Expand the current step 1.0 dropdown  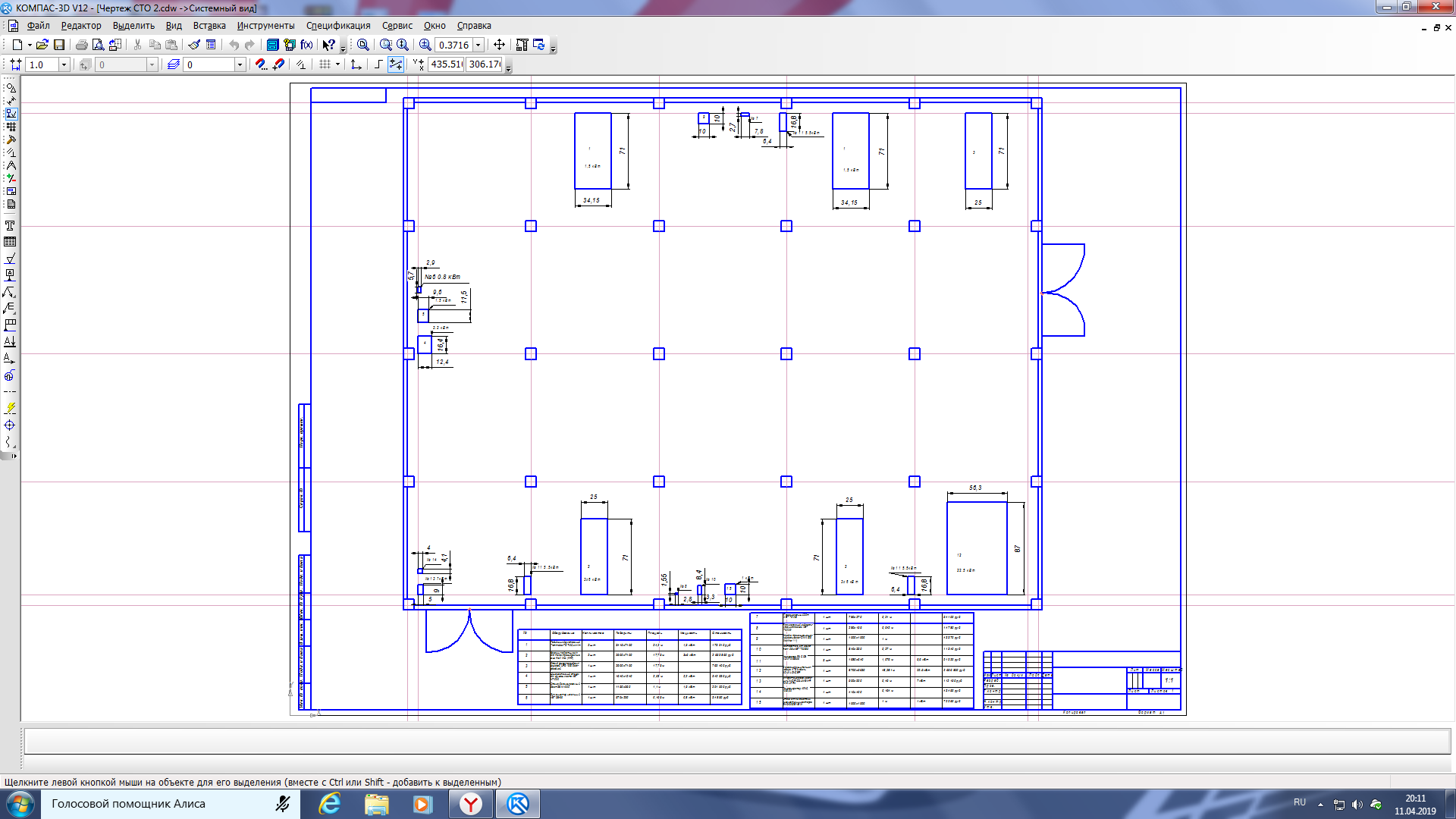[64, 64]
